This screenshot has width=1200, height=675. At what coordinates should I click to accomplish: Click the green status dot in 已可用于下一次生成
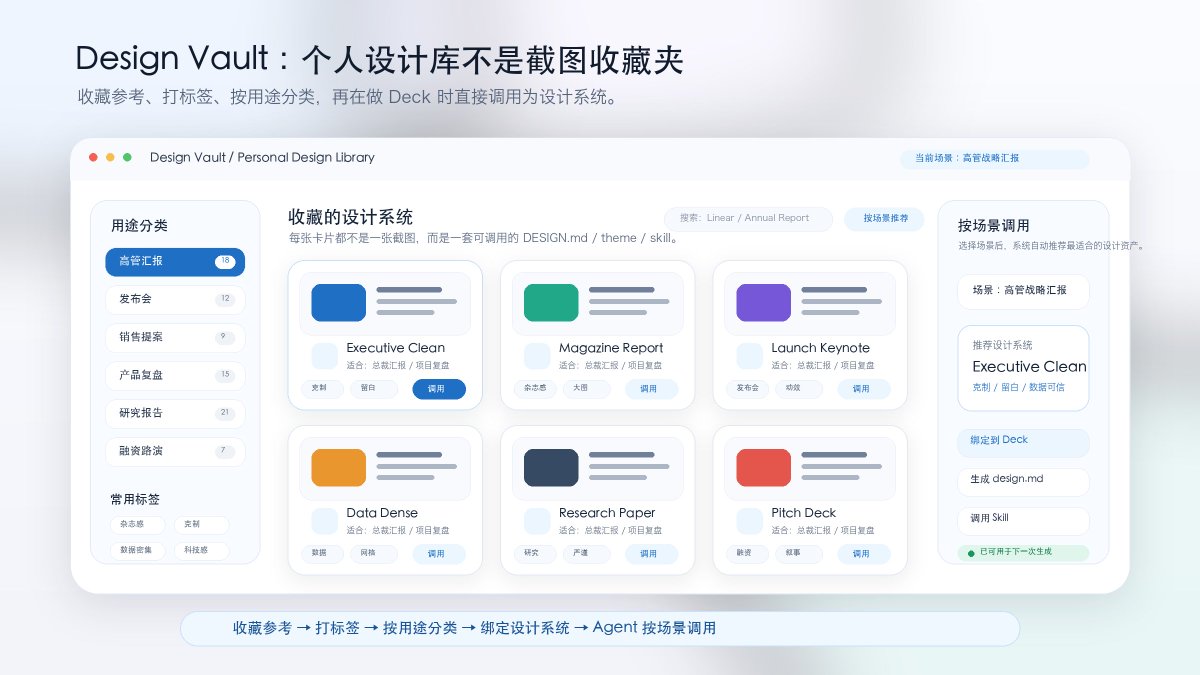(x=971, y=552)
